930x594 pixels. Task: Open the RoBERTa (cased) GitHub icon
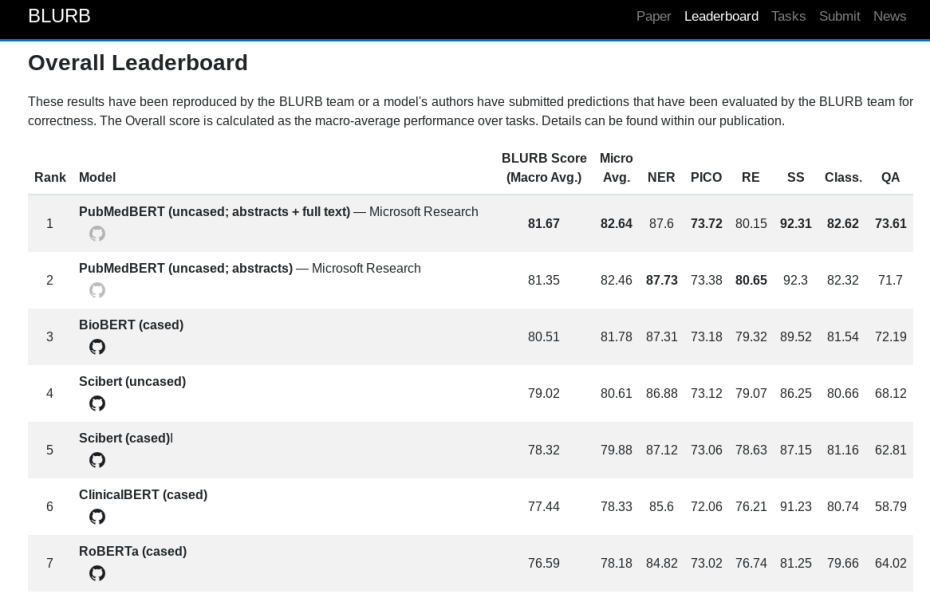(97, 573)
